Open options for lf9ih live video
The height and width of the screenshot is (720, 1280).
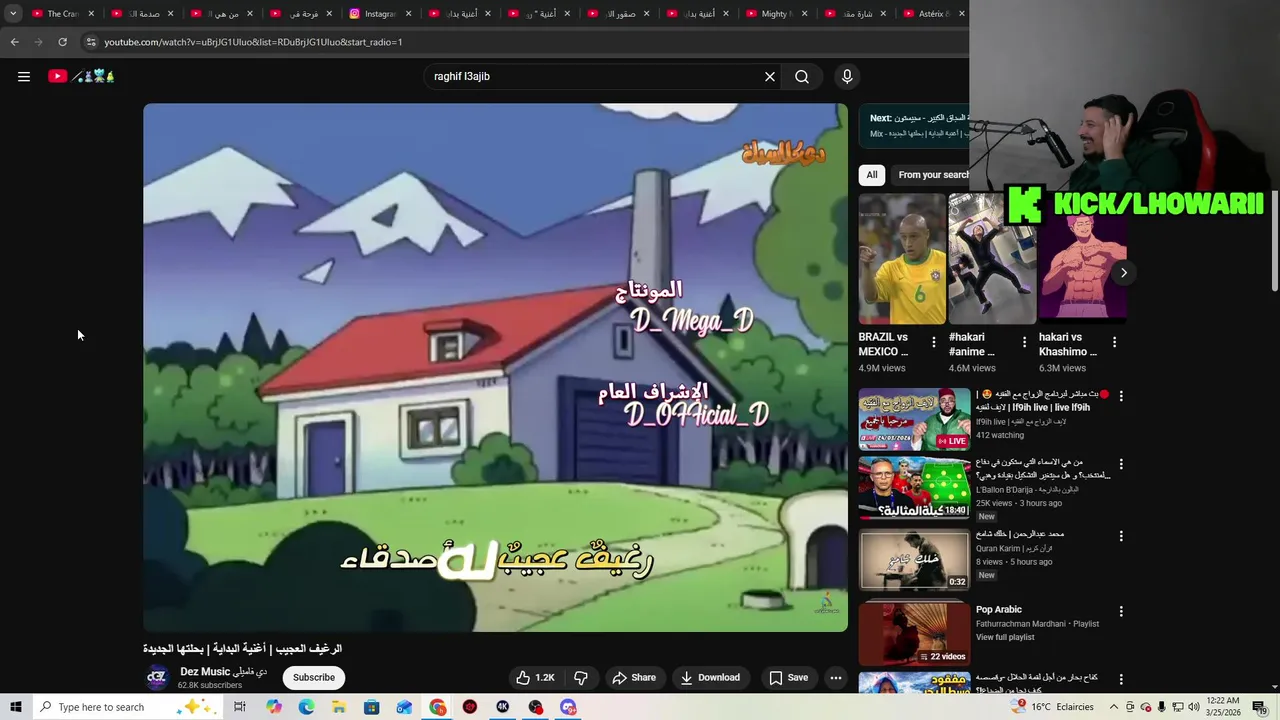pos(1121,396)
